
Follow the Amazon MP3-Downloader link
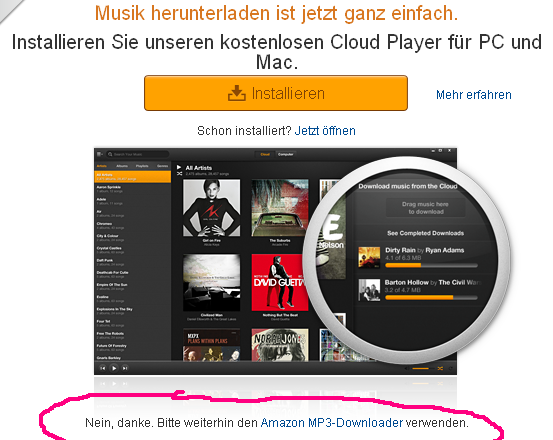tap(332, 422)
